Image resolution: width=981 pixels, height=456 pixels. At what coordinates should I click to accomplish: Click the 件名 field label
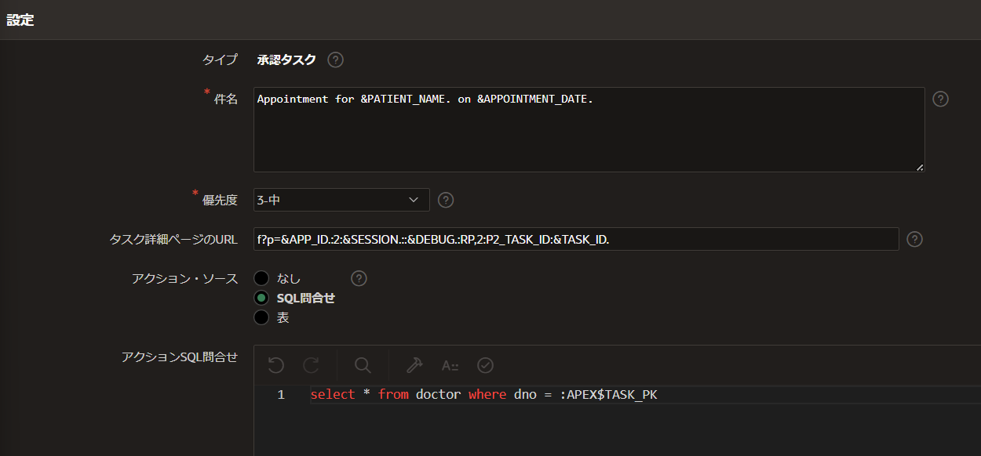tap(226, 99)
